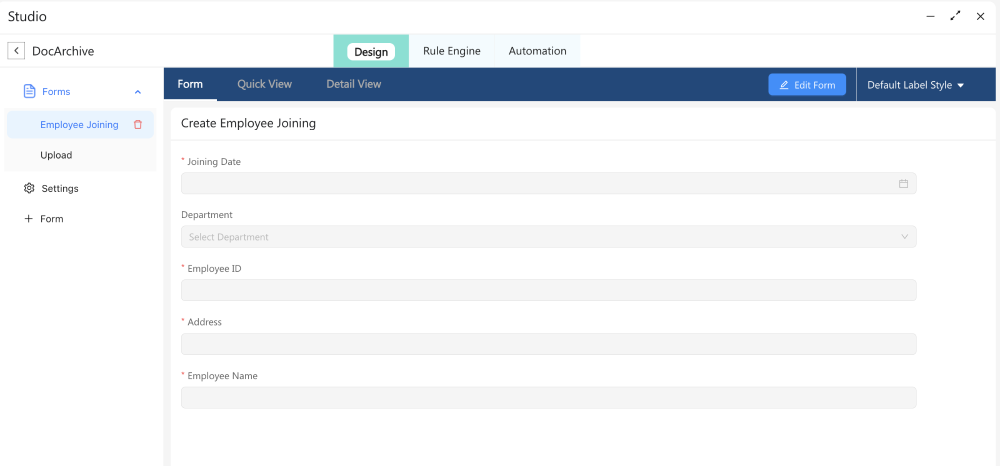The height and width of the screenshot is (466, 1000).
Task: Open the Detail View tab
Action: click(354, 84)
